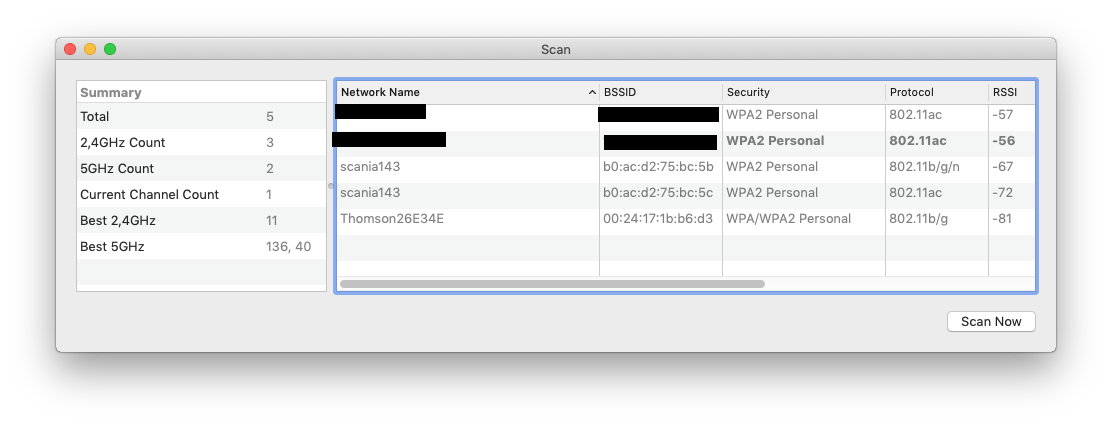The image size is (1112, 426).
Task: Select the 2,4GHz Count summary row
Action: [201, 142]
